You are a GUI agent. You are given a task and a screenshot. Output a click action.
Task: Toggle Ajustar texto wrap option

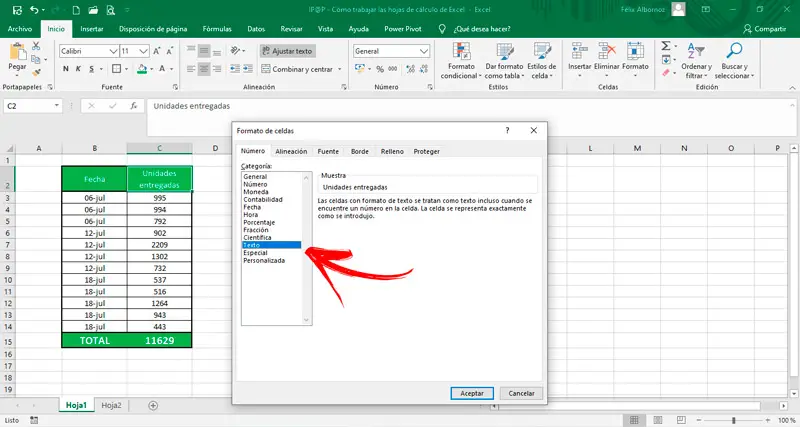coord(287,50)
